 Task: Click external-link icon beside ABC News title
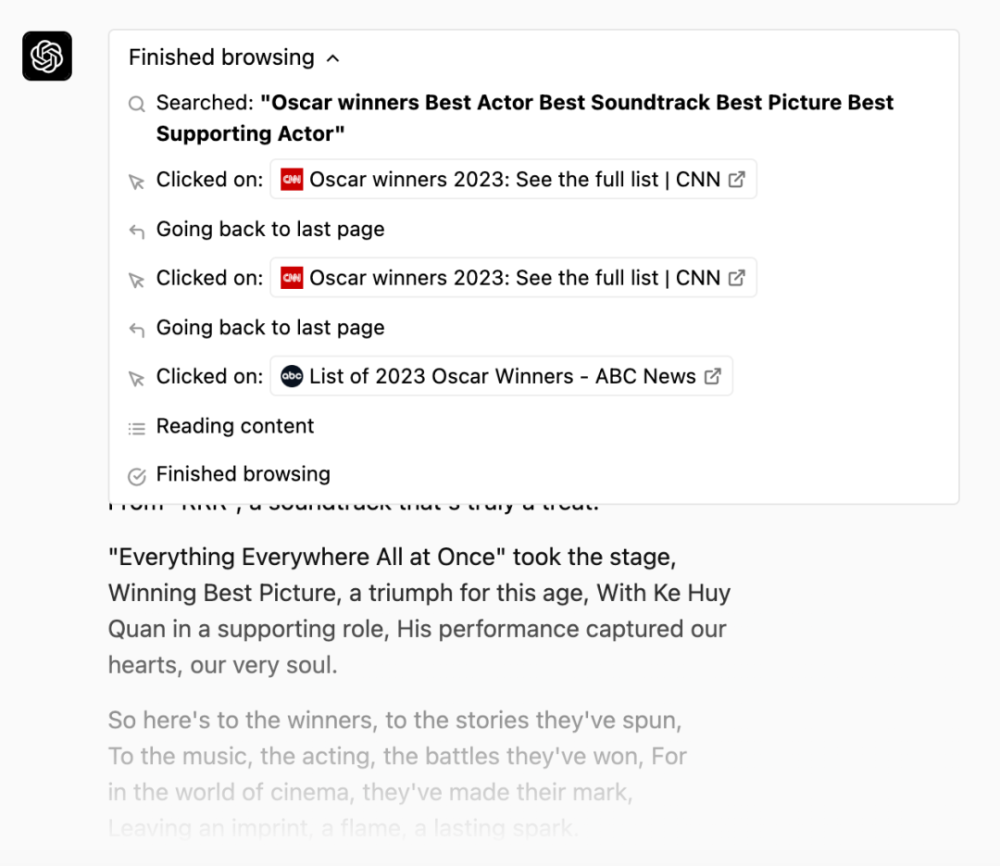[713, 377]
